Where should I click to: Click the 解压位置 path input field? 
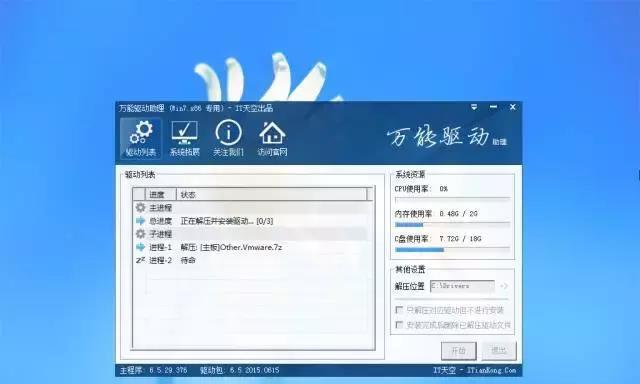coord(462,286)
